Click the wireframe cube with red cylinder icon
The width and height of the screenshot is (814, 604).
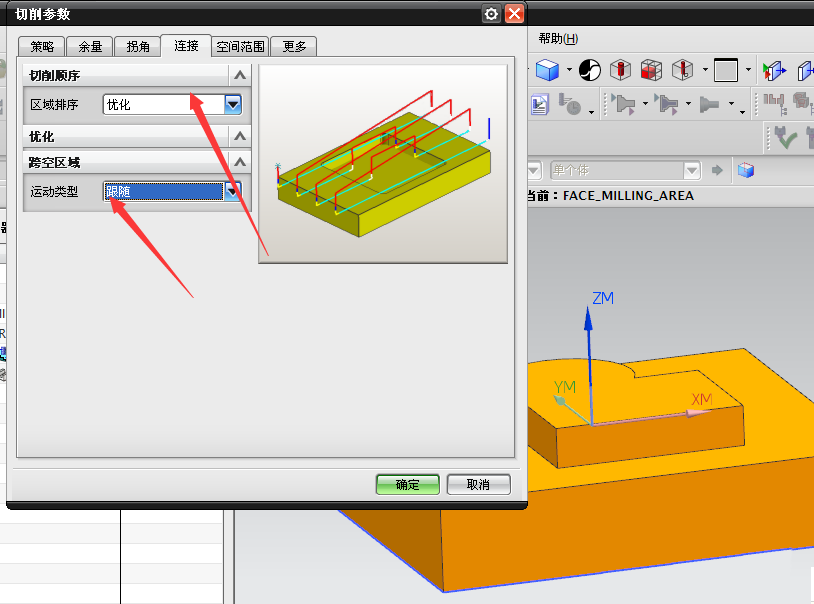[621, 70]
